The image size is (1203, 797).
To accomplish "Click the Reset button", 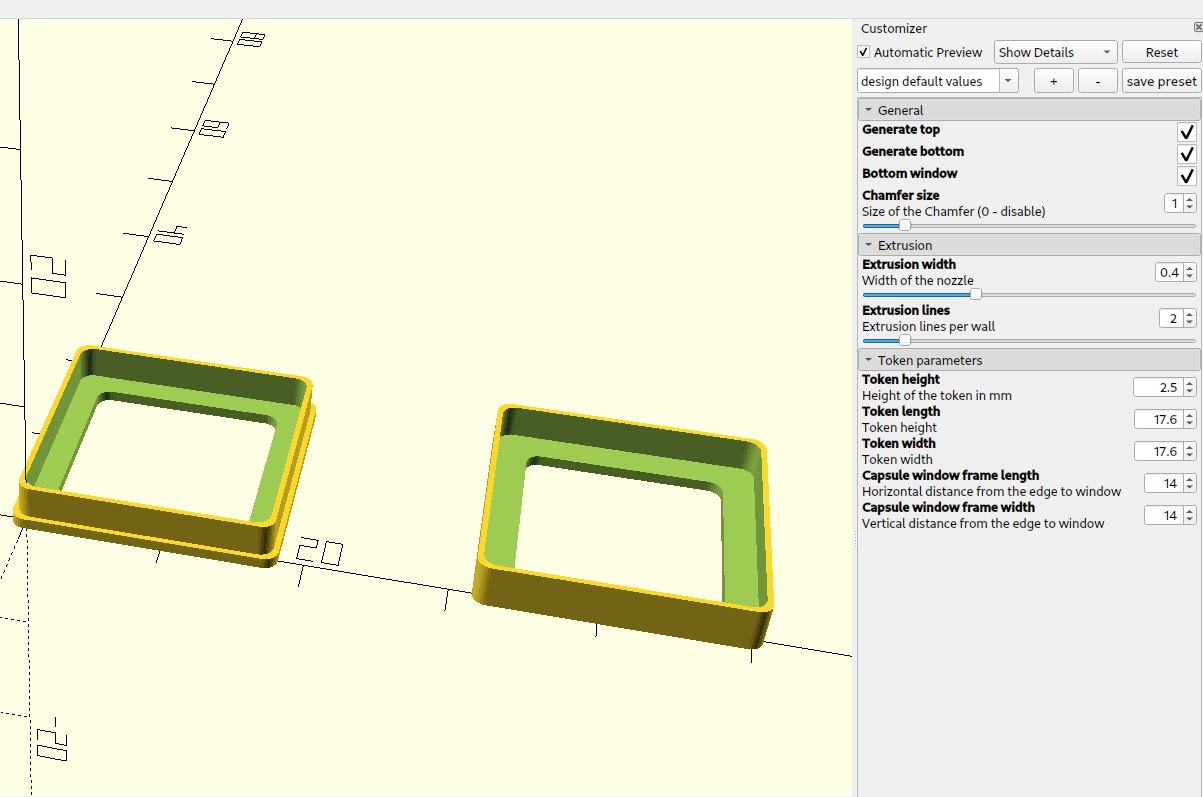I will 1161,52.
